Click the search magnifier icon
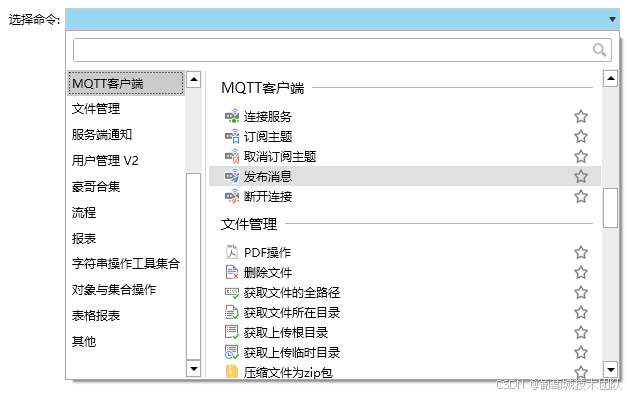This screenshot has width=628, height=396. tap(599, 50)
